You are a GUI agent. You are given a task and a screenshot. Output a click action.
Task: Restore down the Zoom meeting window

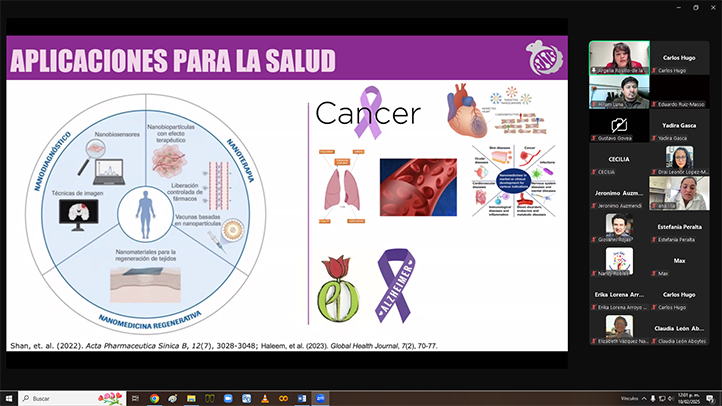click(x=696, y=7)
